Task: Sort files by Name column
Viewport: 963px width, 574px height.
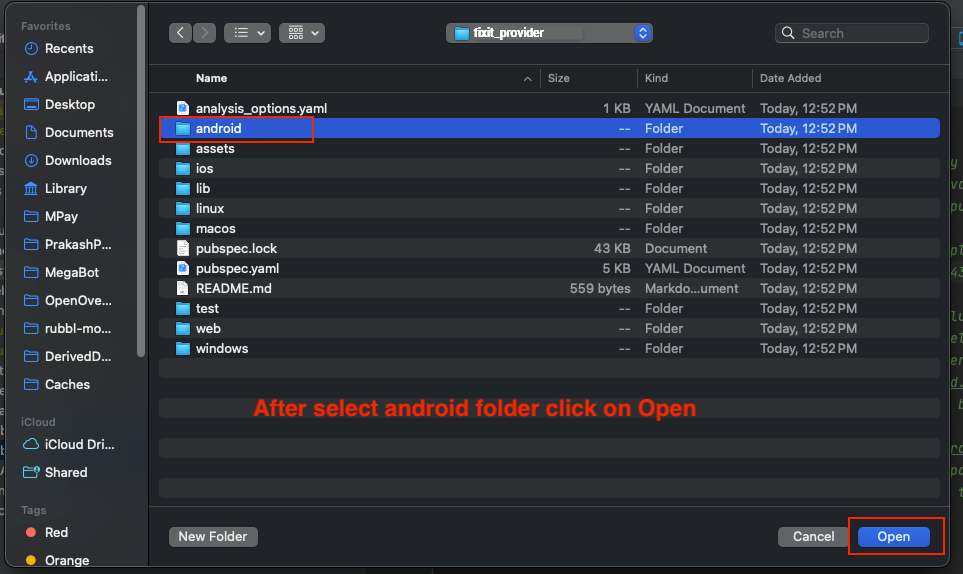Action: [x=211, y=78]
